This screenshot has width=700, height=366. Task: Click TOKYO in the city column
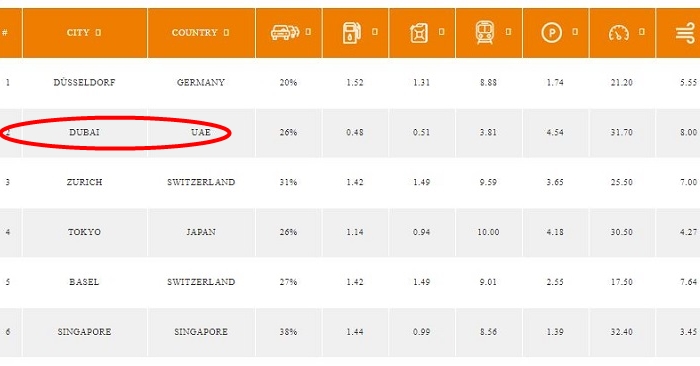coord(84,232)
